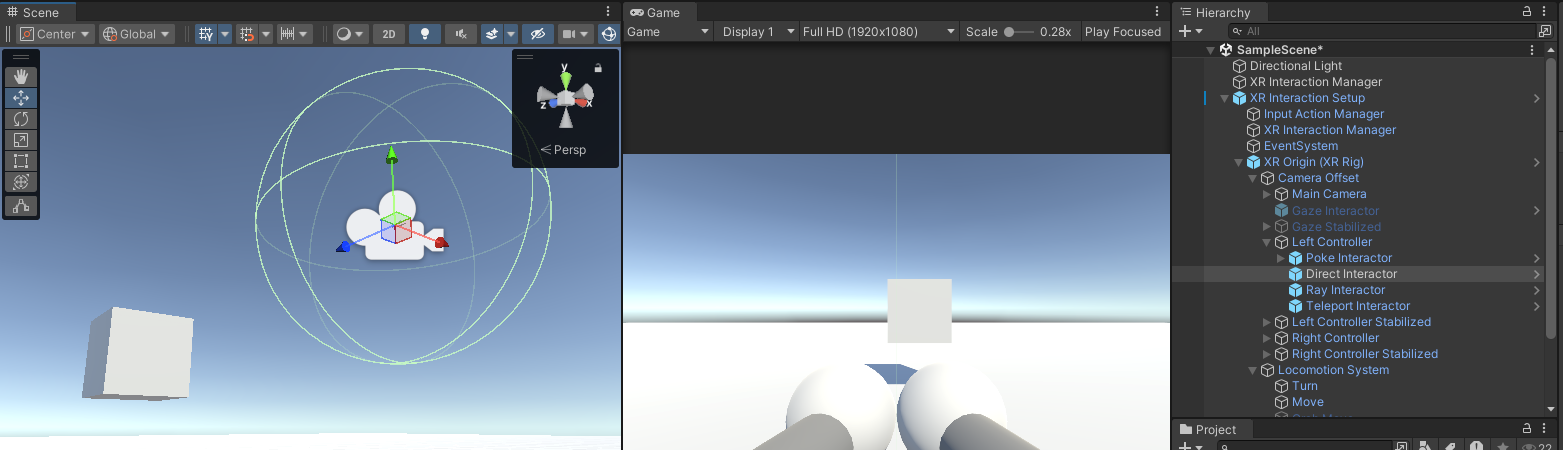Image resolution: width=1563 pixels, height=450 pixels.
Task: Collapse the SampleScene foldout arrow
Action: coord(1210,50)
